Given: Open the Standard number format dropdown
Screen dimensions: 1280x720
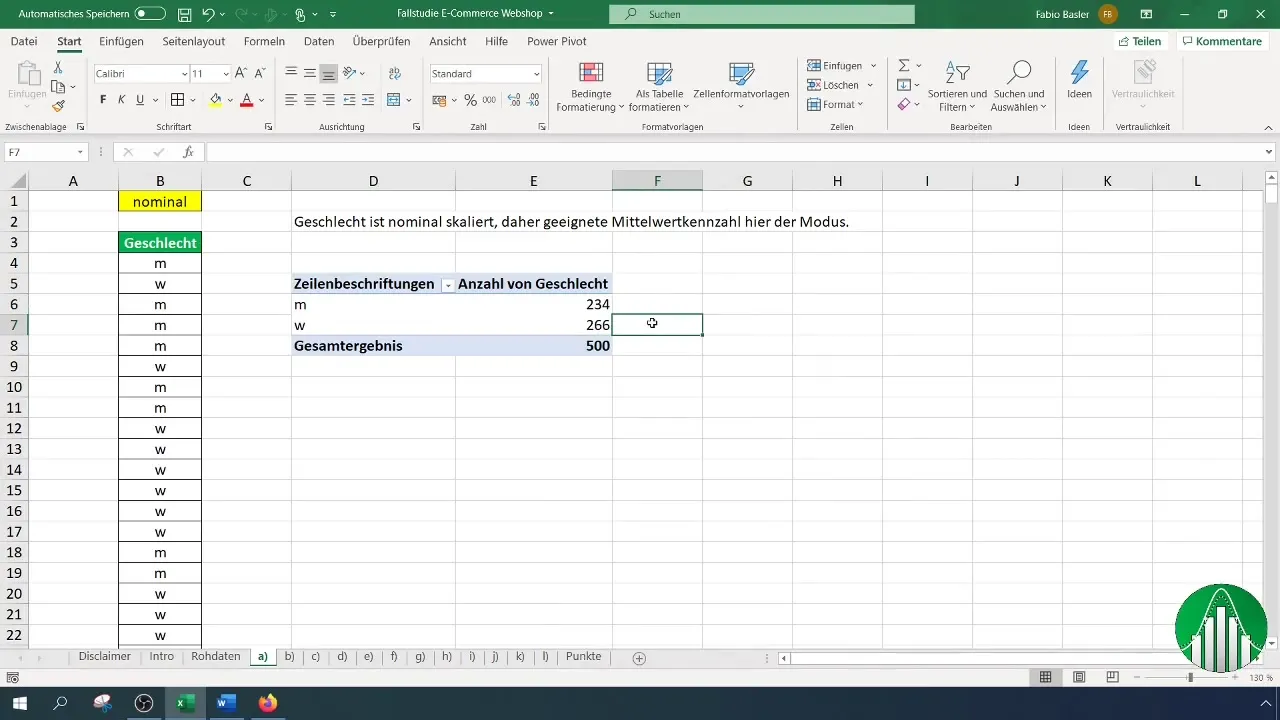Looking at the screenshot, I should (x=536, y=74).
